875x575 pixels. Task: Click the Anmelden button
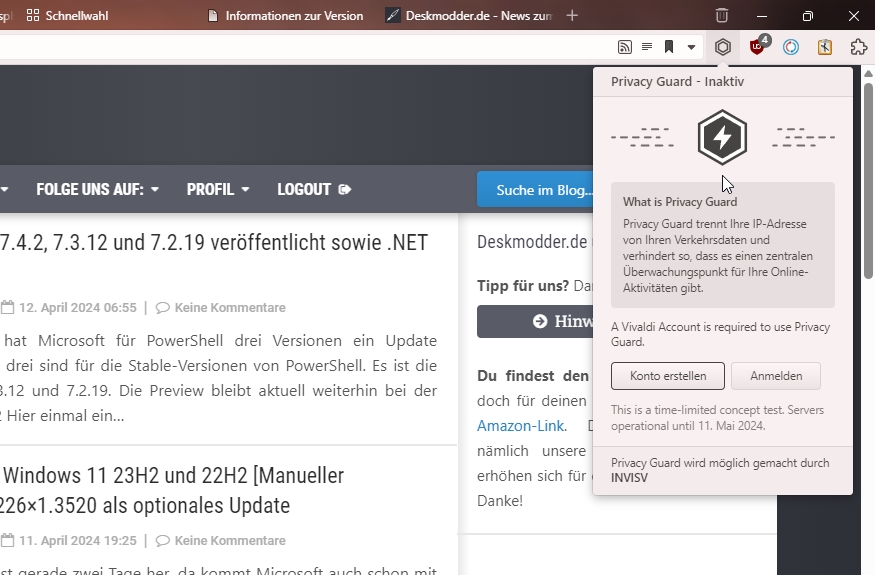point(776,376)
